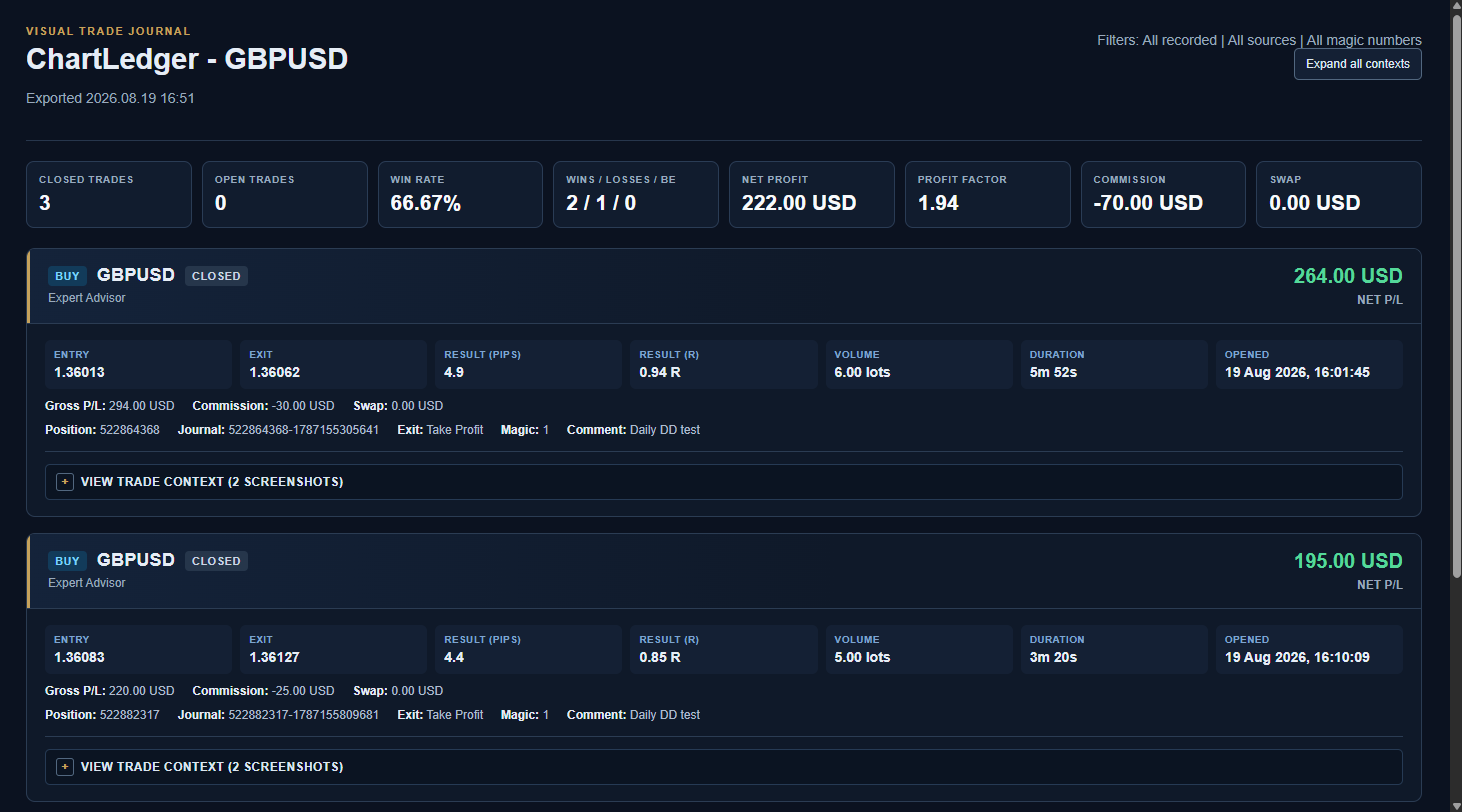Click the scrollbar down arrow
Viewport: 1462px width, 812px height.
click(1455, 804)
